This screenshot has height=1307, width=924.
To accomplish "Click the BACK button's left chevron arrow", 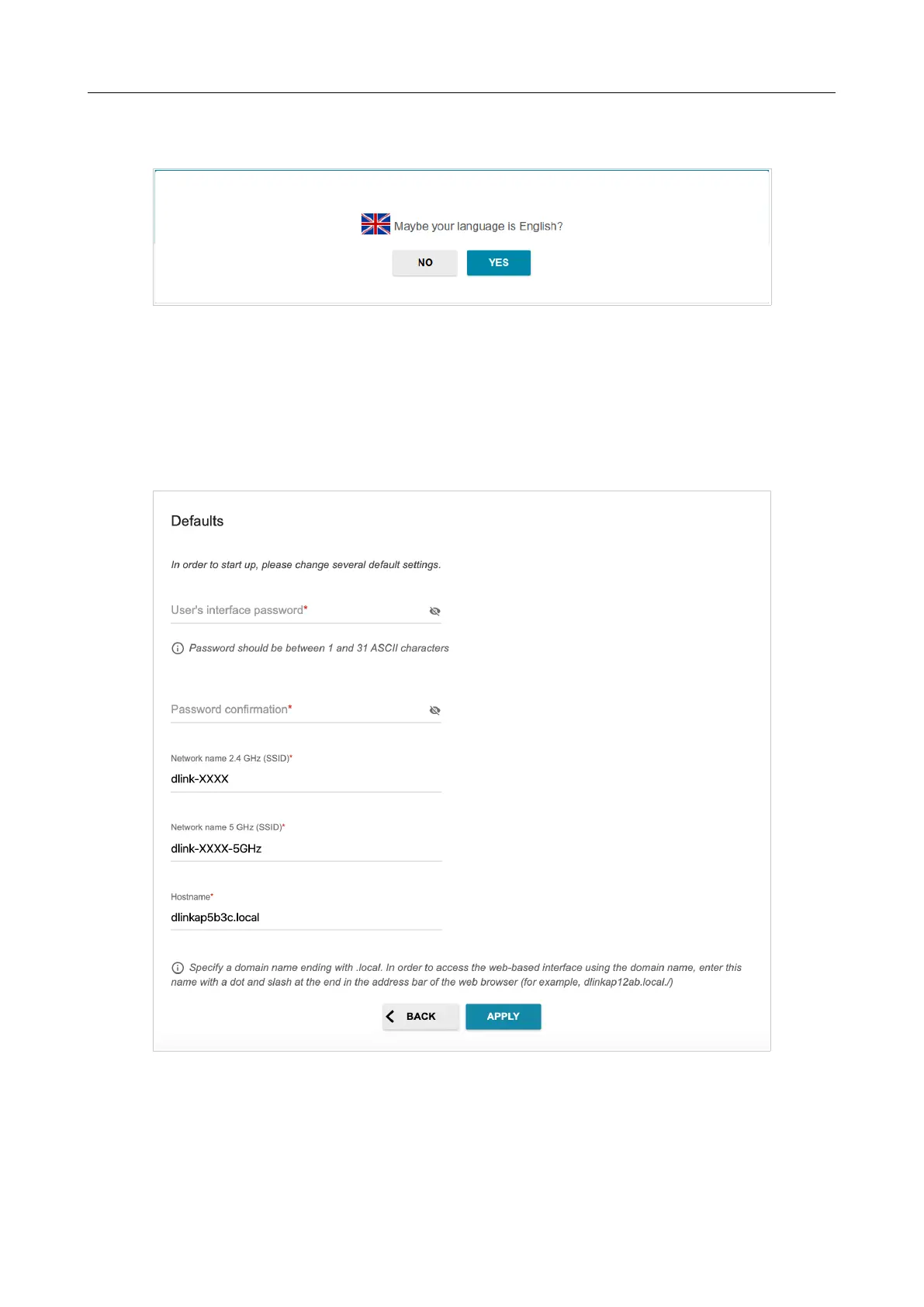I will [390, 1017].
